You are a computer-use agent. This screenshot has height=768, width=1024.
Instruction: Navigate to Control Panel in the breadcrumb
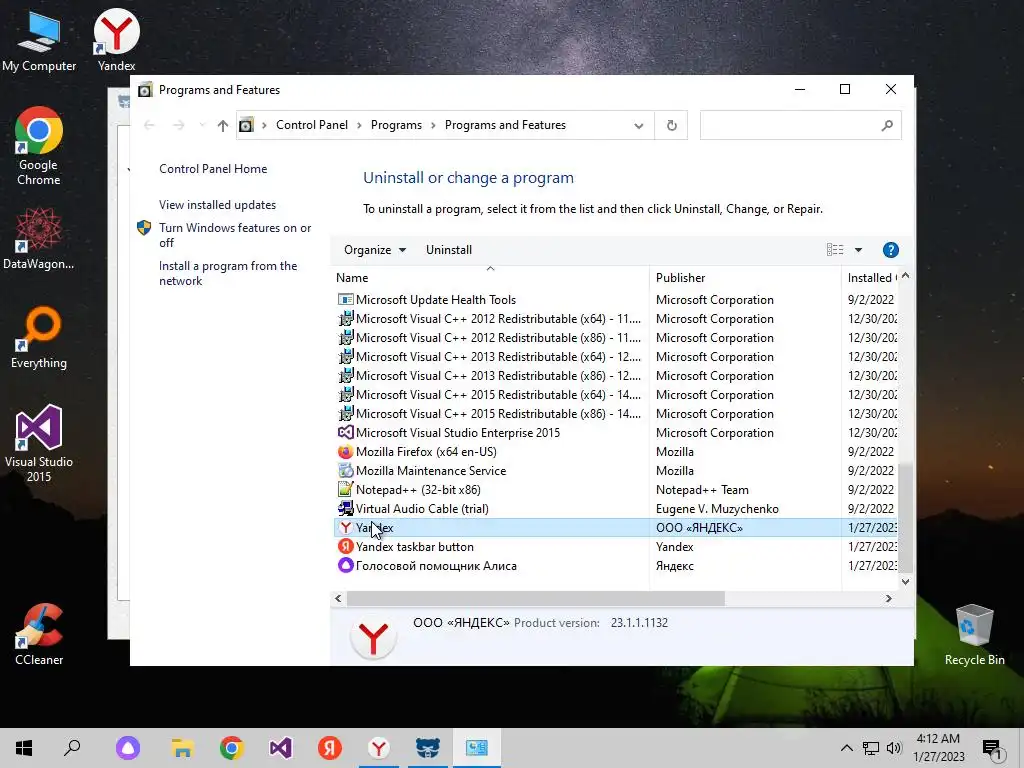pyautogui.click(x=312, y=125)
